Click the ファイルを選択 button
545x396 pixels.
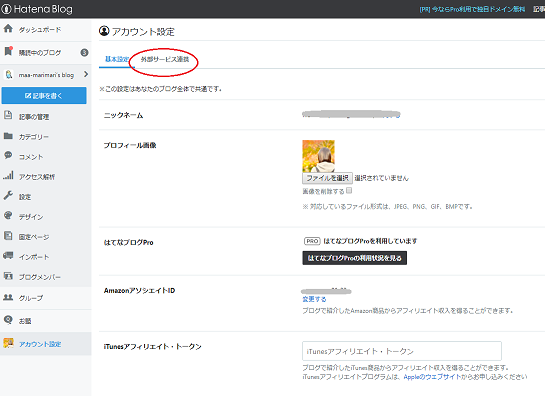point(327,178)
